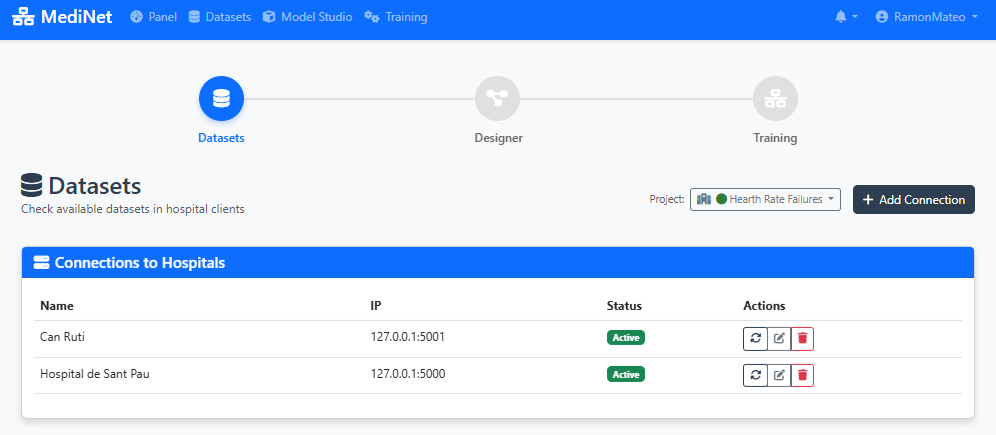This screenshot has height=435, width=996.
Task: Edit the Hospital de Sant Pau connection
Action: [x=779, y=375]
